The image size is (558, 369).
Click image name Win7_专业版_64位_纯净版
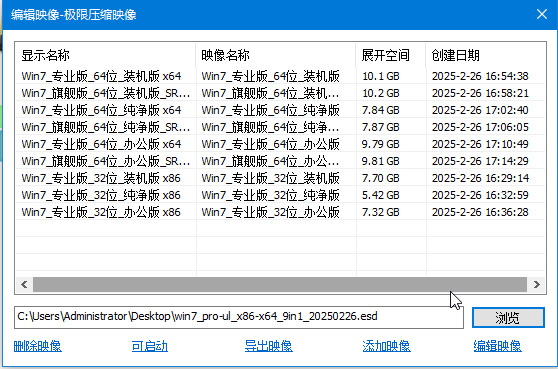click(x=270, y=110)
